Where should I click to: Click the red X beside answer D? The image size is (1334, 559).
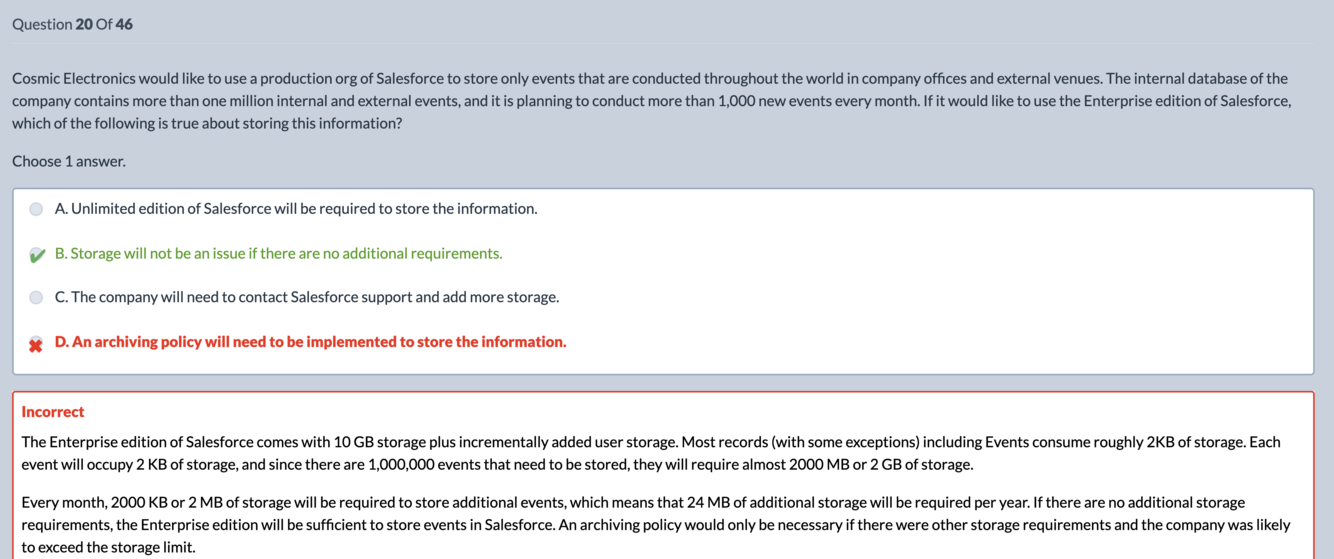click(36, 345)
